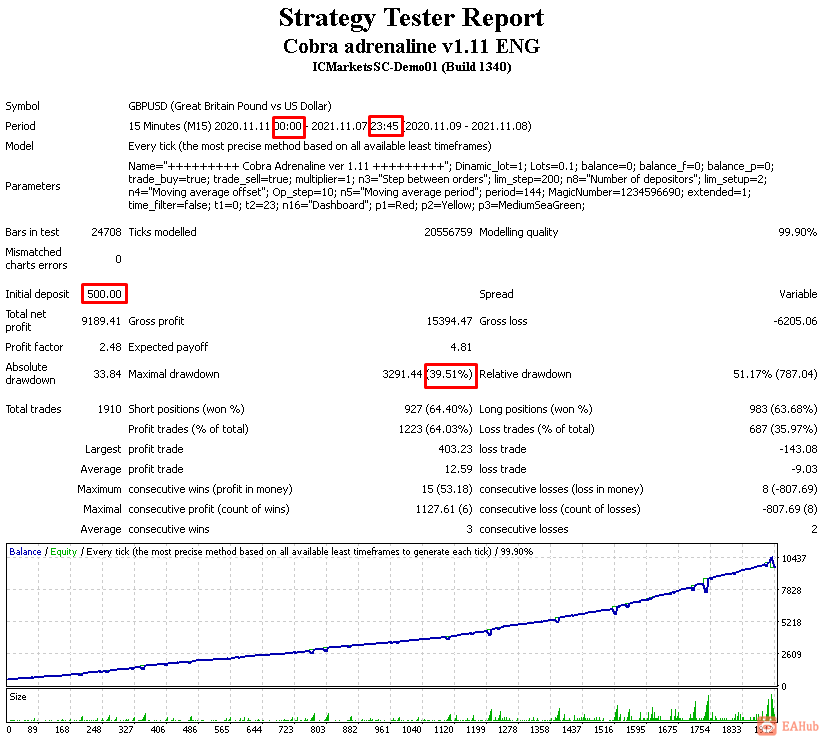Click the gross profit value '15394.47'
The height and width of the screenshot is (741, 828).
tap(449, 321)
